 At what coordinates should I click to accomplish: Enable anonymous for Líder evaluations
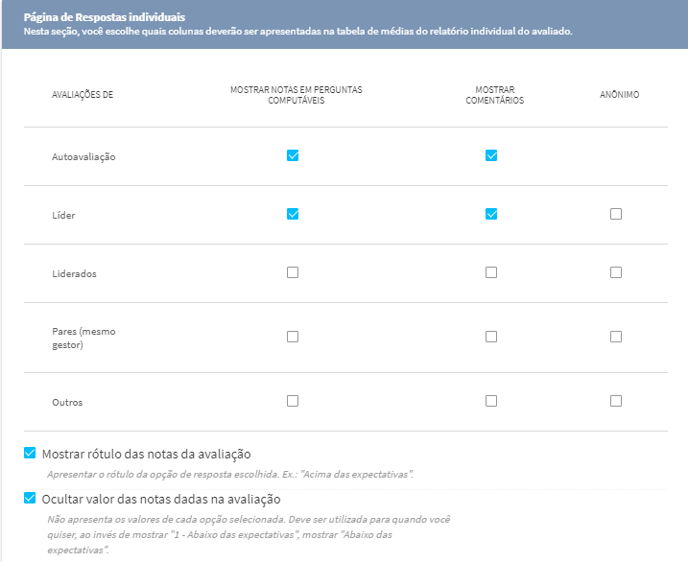point(616,214)
